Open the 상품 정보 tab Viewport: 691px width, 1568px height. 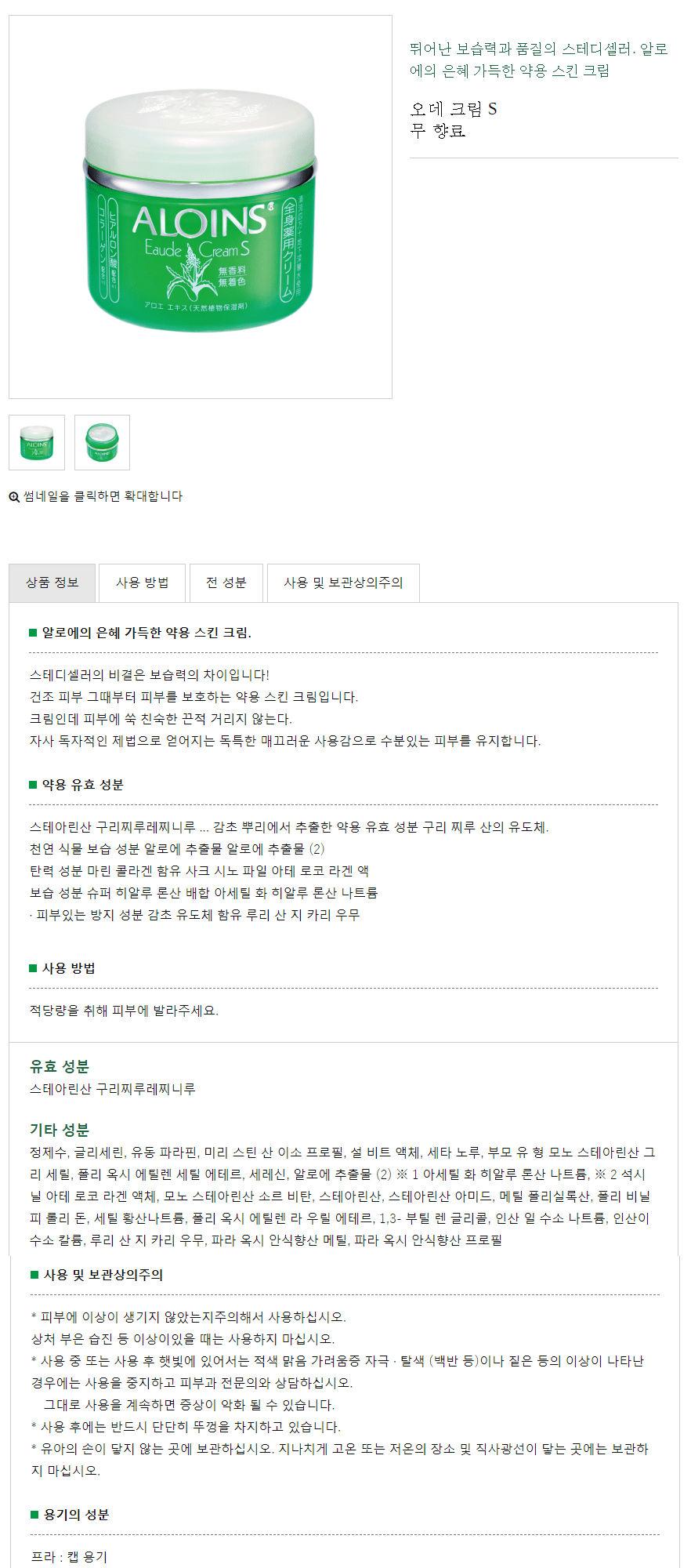52,583
